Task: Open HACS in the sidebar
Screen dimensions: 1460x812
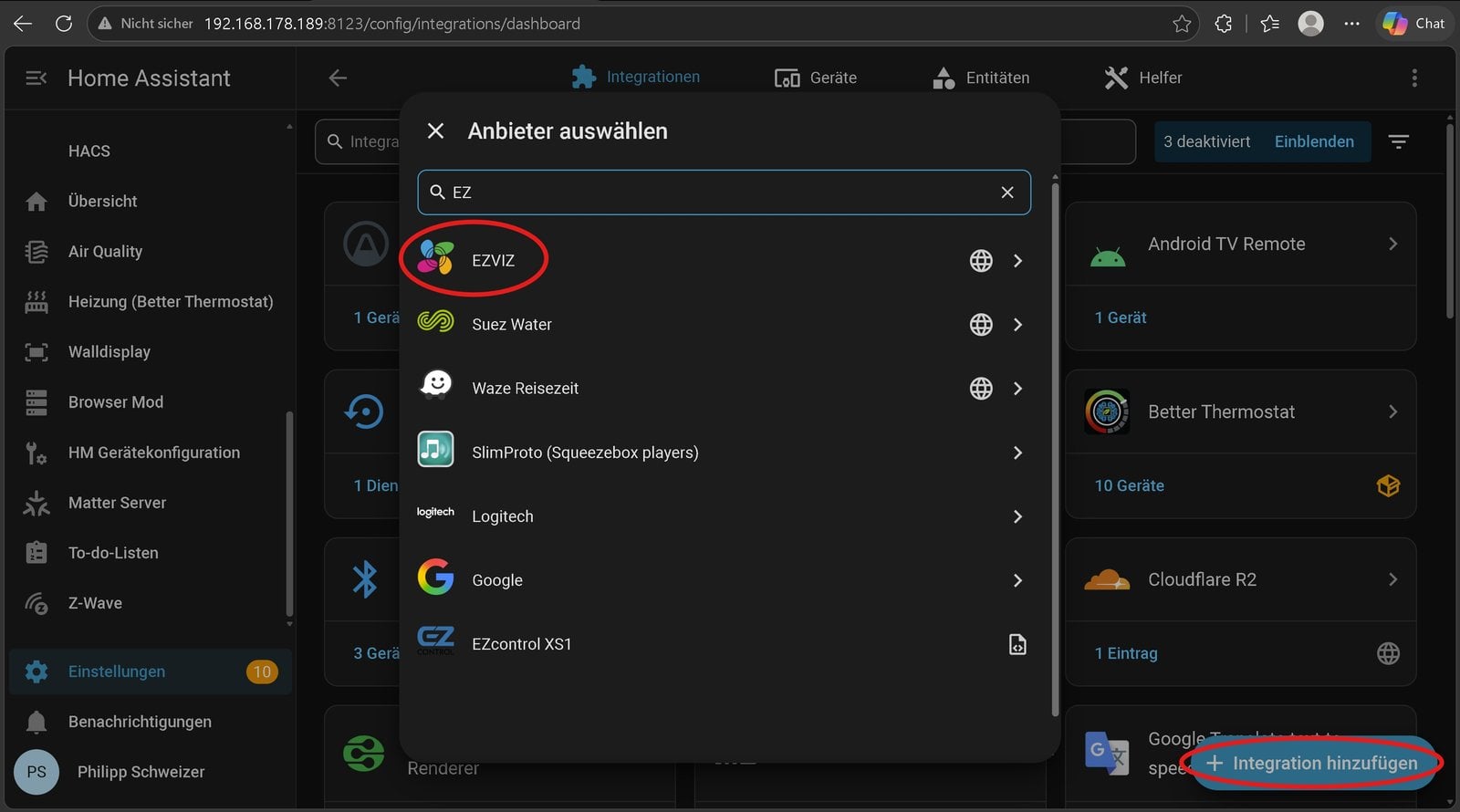Action: coord(151,151)
